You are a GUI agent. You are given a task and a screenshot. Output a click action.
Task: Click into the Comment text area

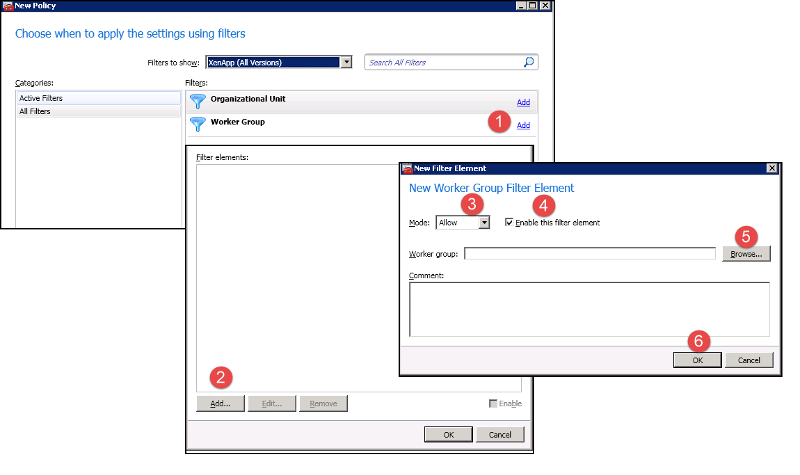[589, 309]
